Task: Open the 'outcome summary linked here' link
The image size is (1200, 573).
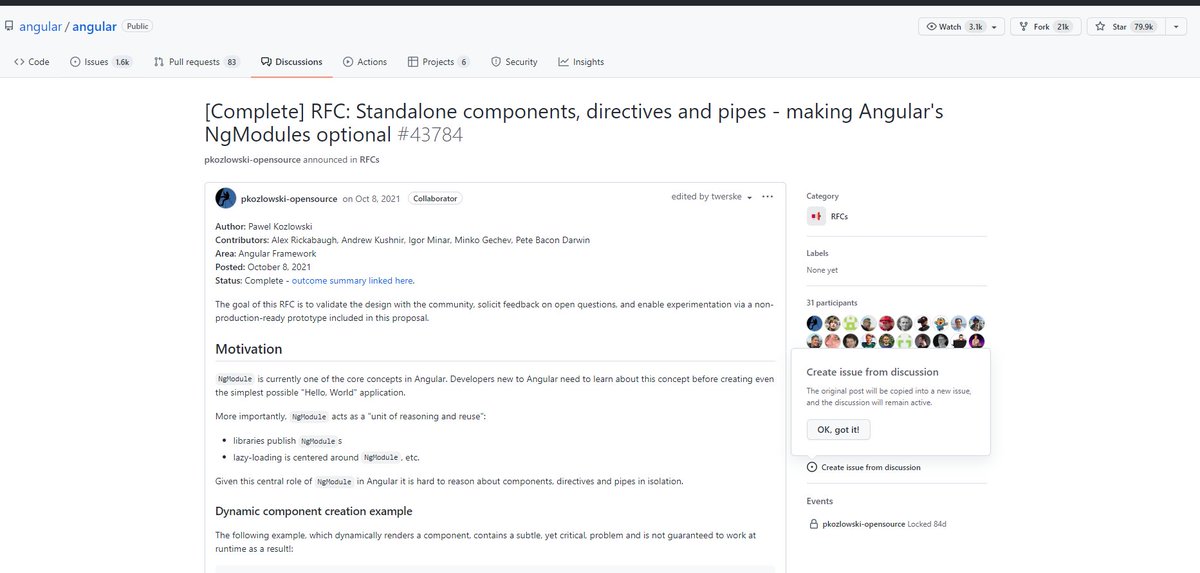Action: click(352, 281)
